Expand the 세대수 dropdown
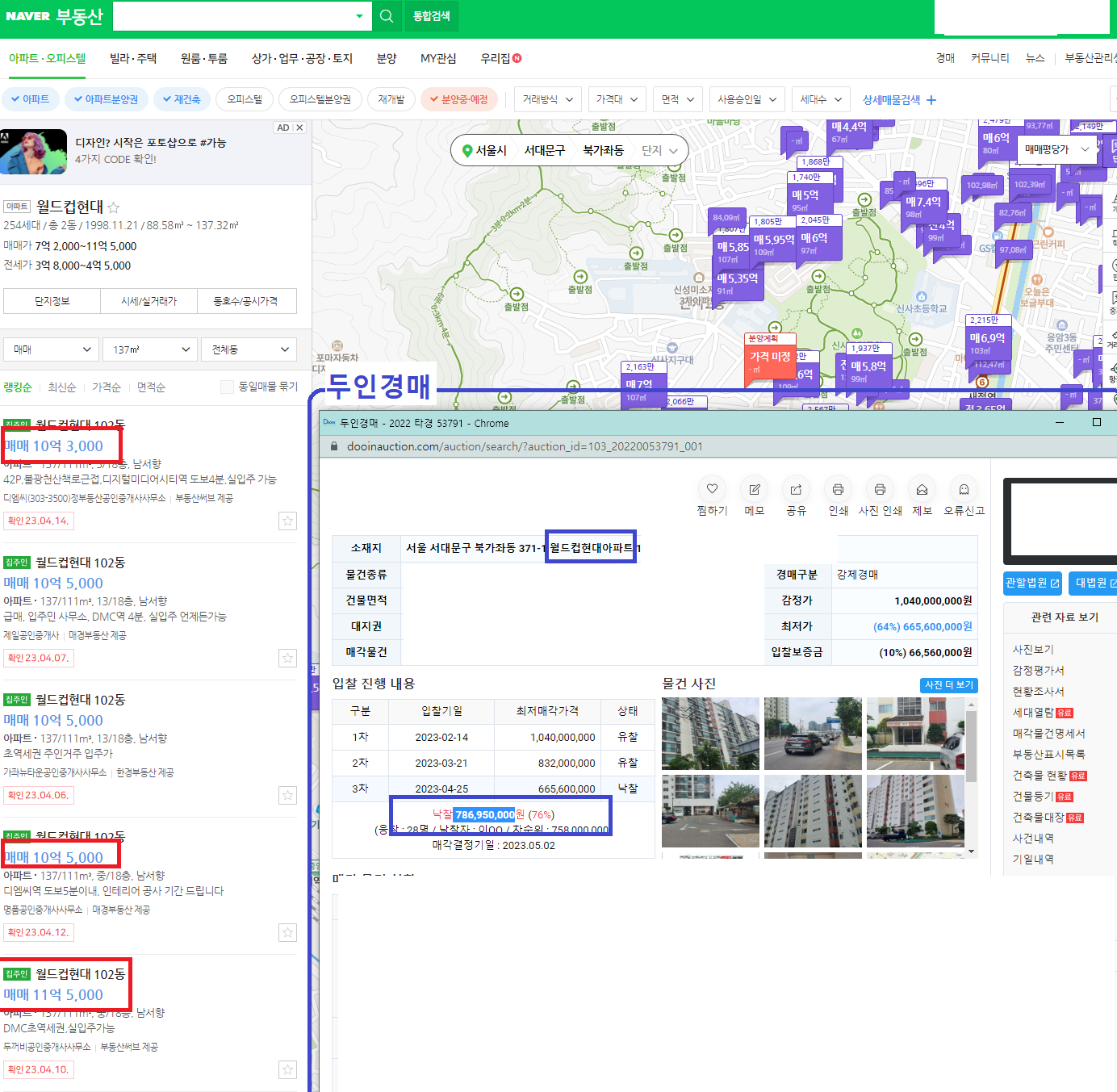Image resolution: width=1117 pixels, height=1092 pixels. (821, 99)
